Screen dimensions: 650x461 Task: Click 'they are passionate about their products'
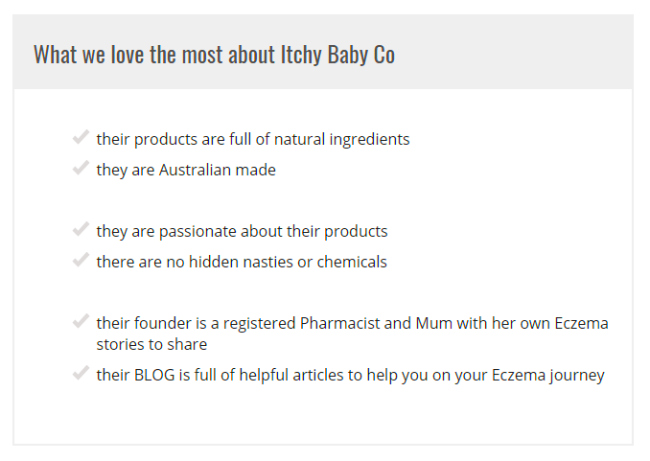click(x=242, y=231)
